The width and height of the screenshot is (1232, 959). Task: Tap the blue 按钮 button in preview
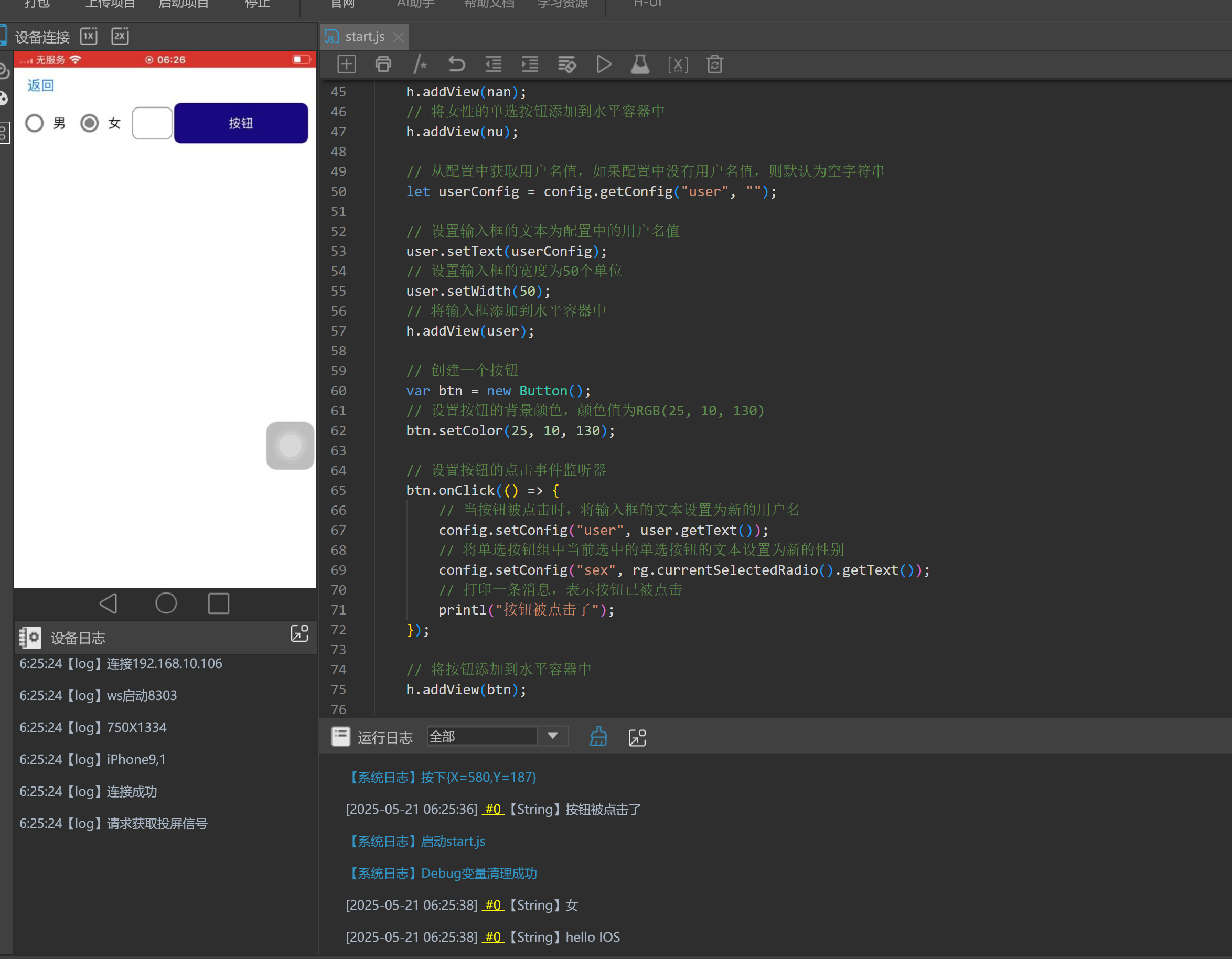click(x=241, y=123)
